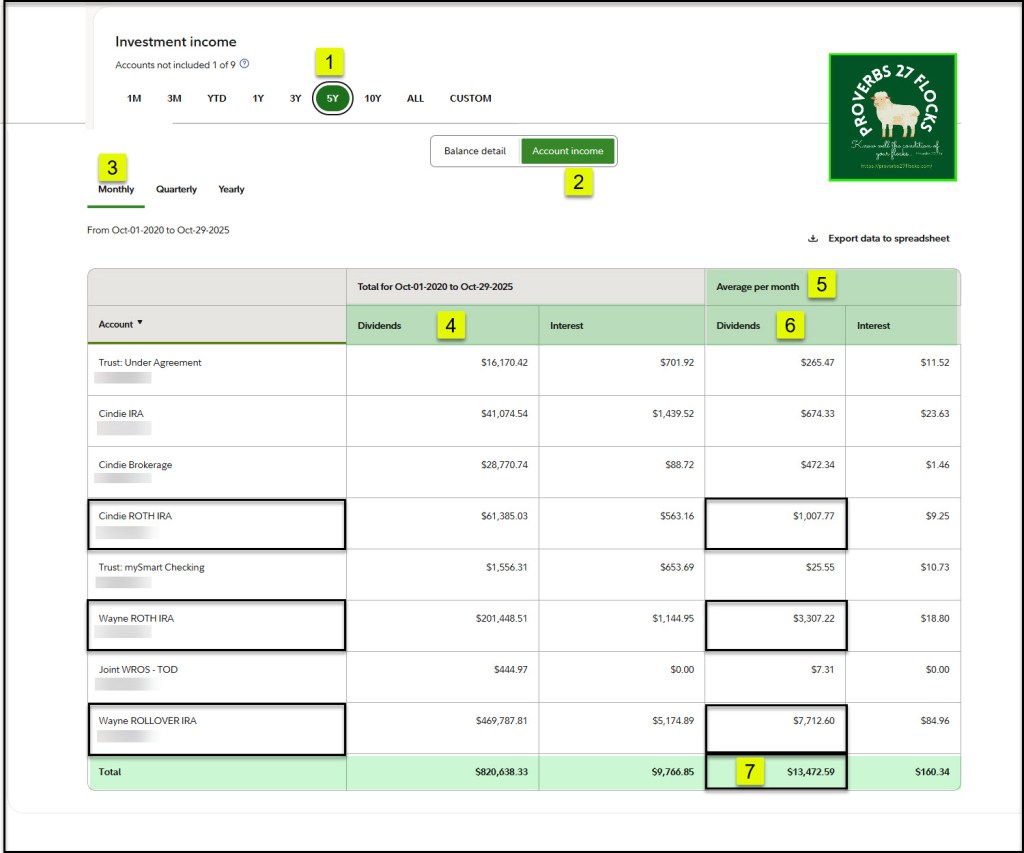Select the Account income toggle
The height and width of the screenshot is (853, 1024).
[567, 151]
